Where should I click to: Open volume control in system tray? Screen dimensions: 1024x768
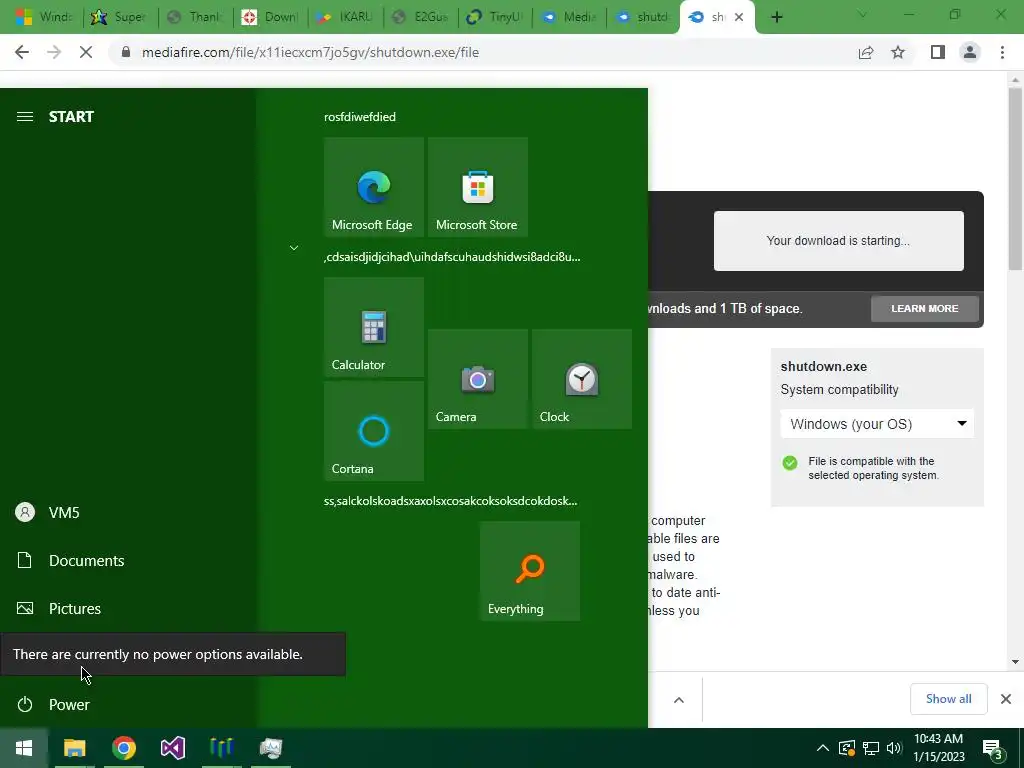894,748
